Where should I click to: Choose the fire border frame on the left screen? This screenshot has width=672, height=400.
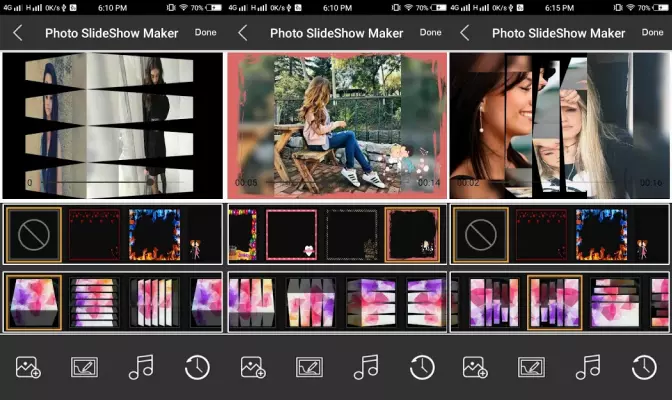click(153, 235)
